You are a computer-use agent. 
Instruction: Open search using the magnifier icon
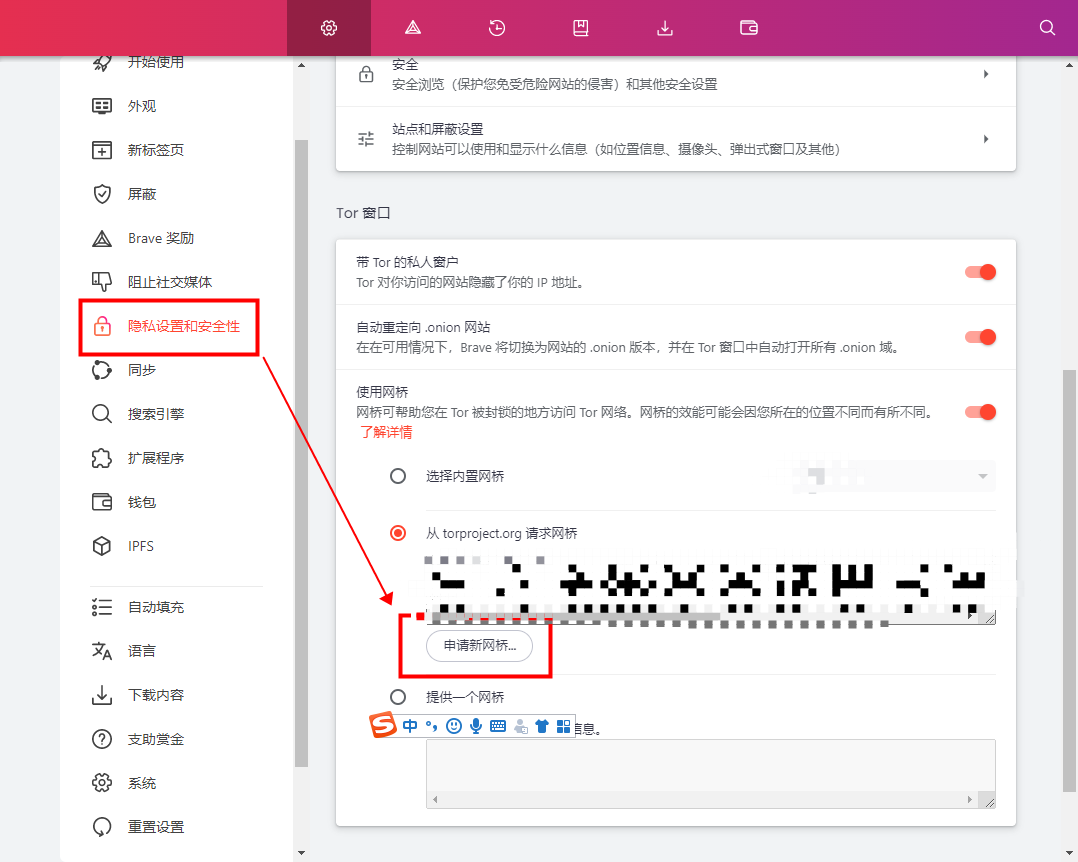tap(1046, 28)
